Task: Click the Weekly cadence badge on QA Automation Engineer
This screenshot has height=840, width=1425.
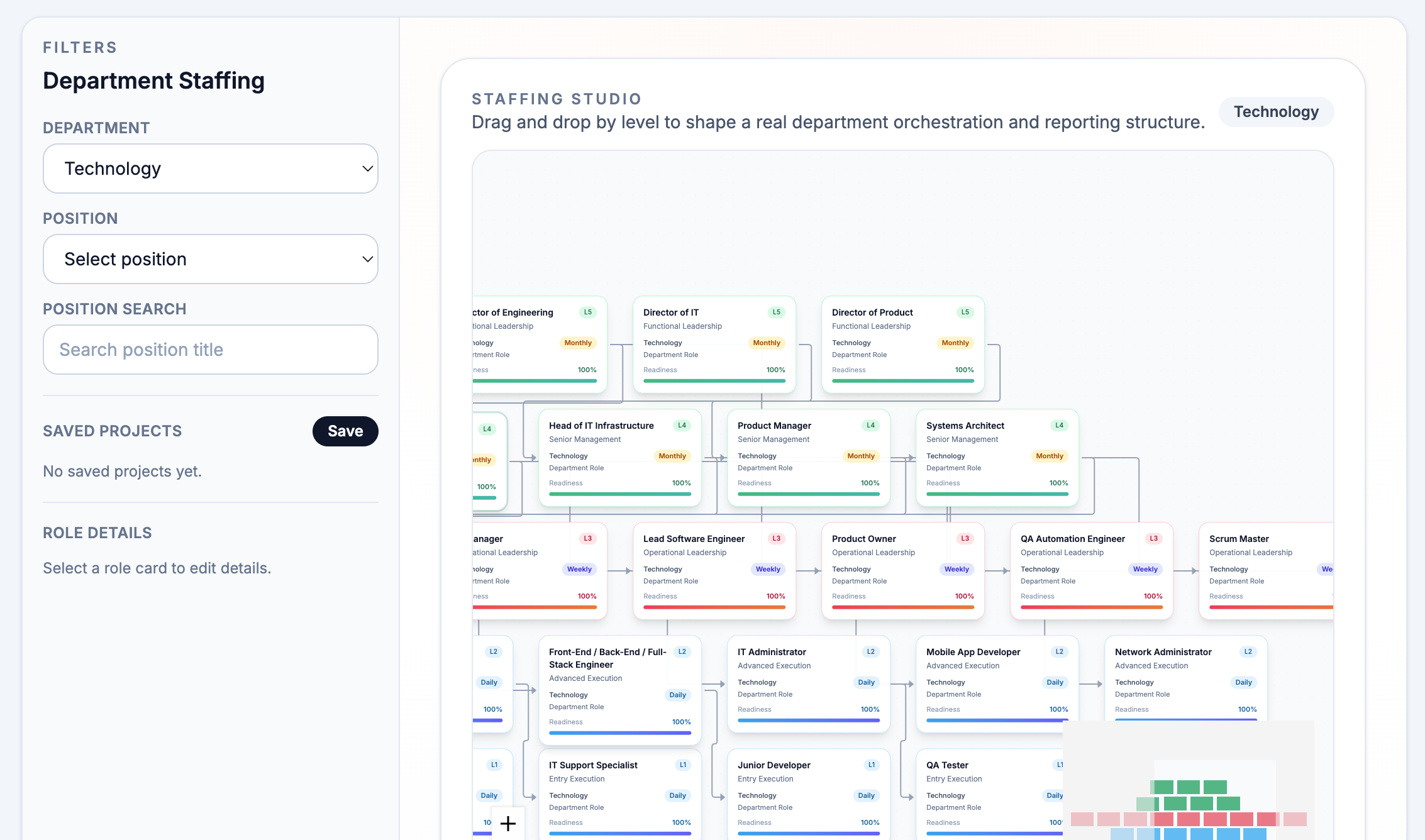Action: click(x=1145, y=569)
